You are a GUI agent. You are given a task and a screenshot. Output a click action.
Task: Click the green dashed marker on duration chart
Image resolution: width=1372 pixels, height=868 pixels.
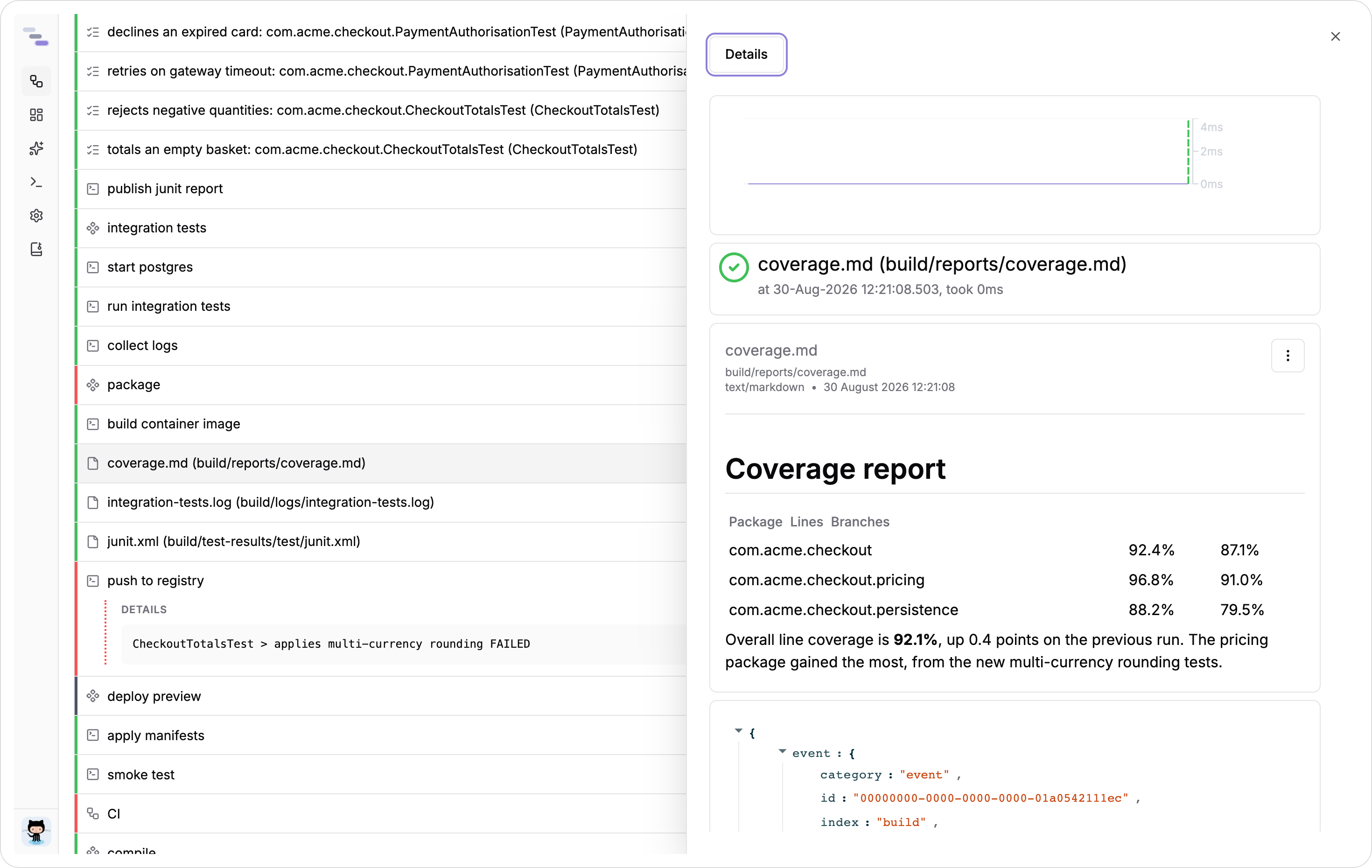point(1188,152)
